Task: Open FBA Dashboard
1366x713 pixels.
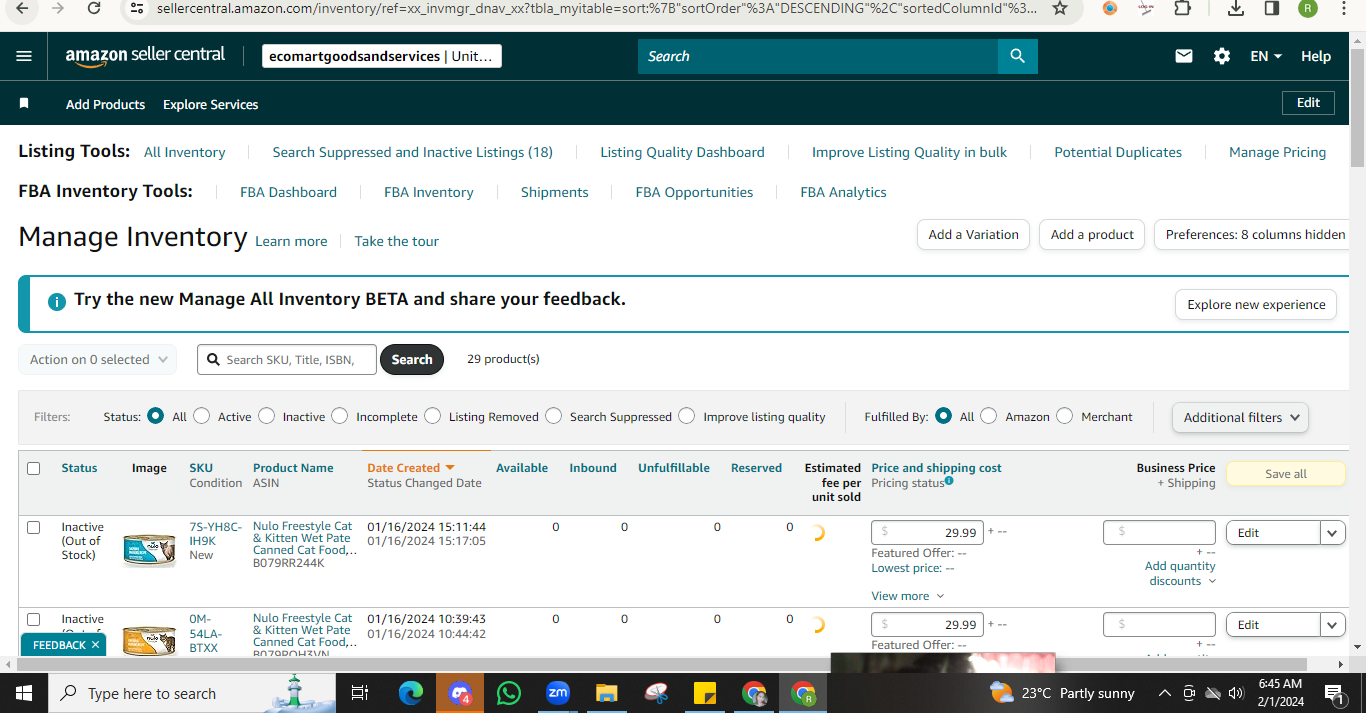Action: click(x=288, y=192)
